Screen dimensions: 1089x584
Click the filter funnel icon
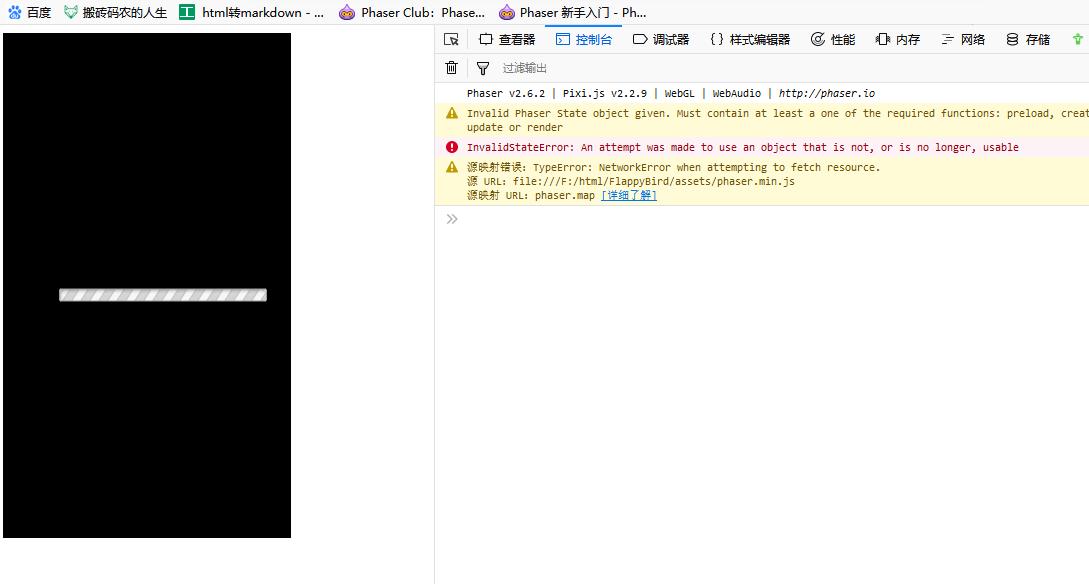[483, 68]
